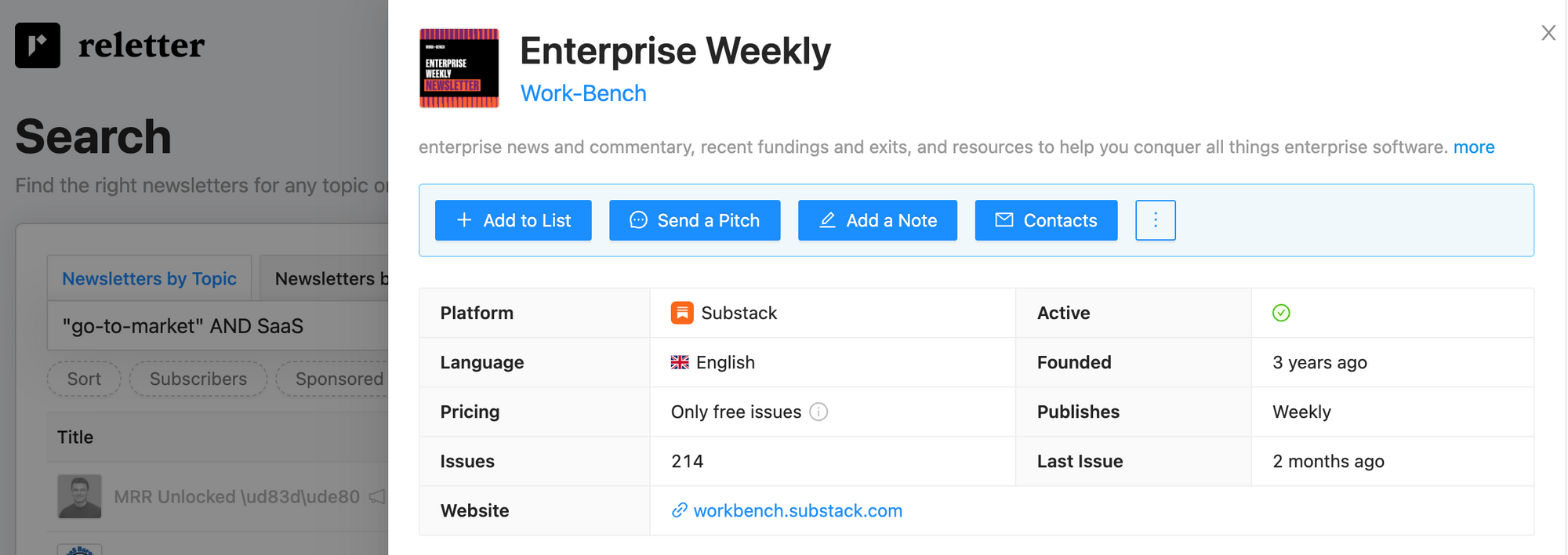The image size is (1568, 555).
Task: Close the Enterprise Weekly detail panel
Action: (x=1548, y=33)
